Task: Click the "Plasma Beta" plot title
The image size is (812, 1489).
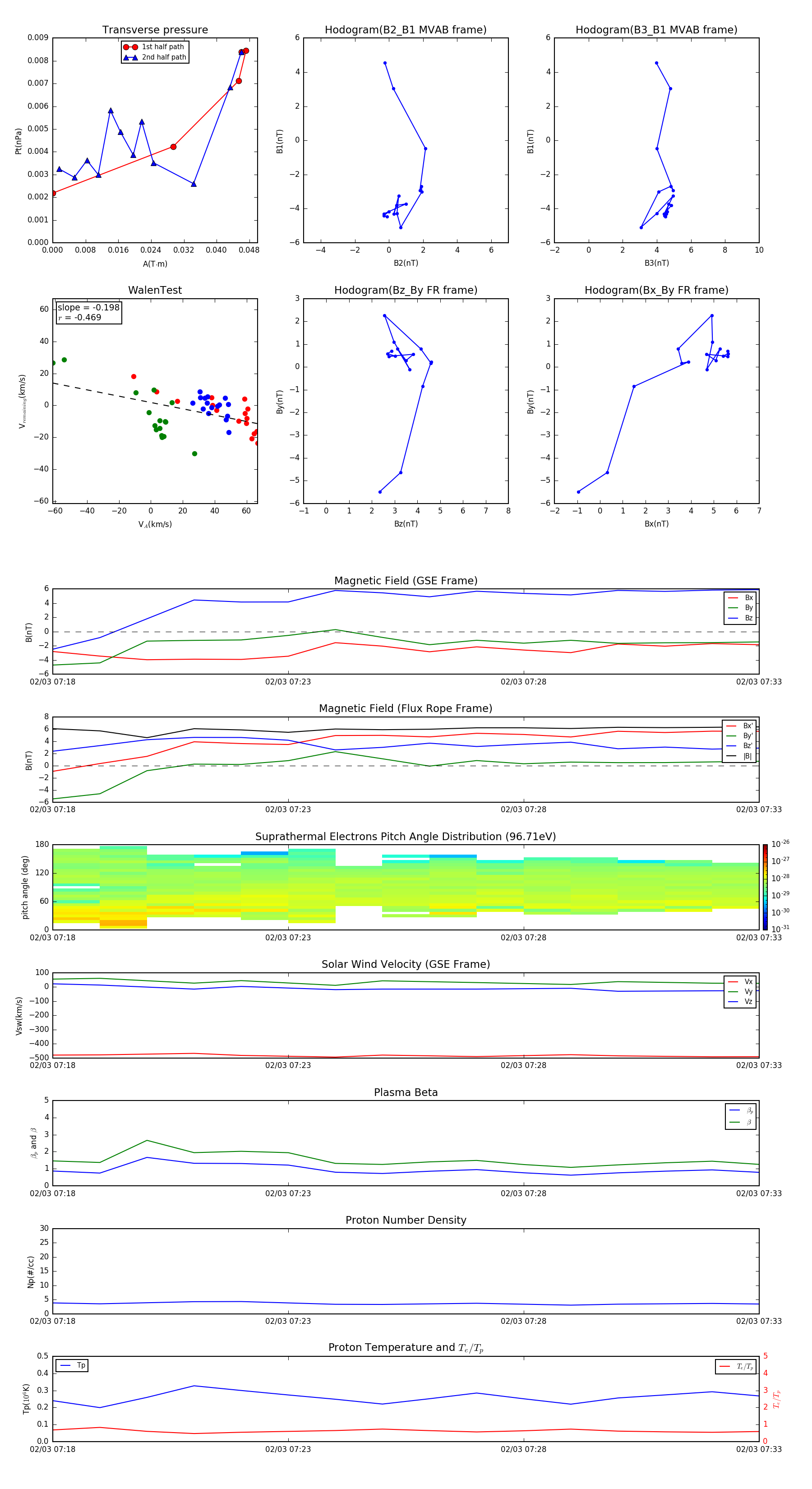Action: click(x=406, y=1093)
